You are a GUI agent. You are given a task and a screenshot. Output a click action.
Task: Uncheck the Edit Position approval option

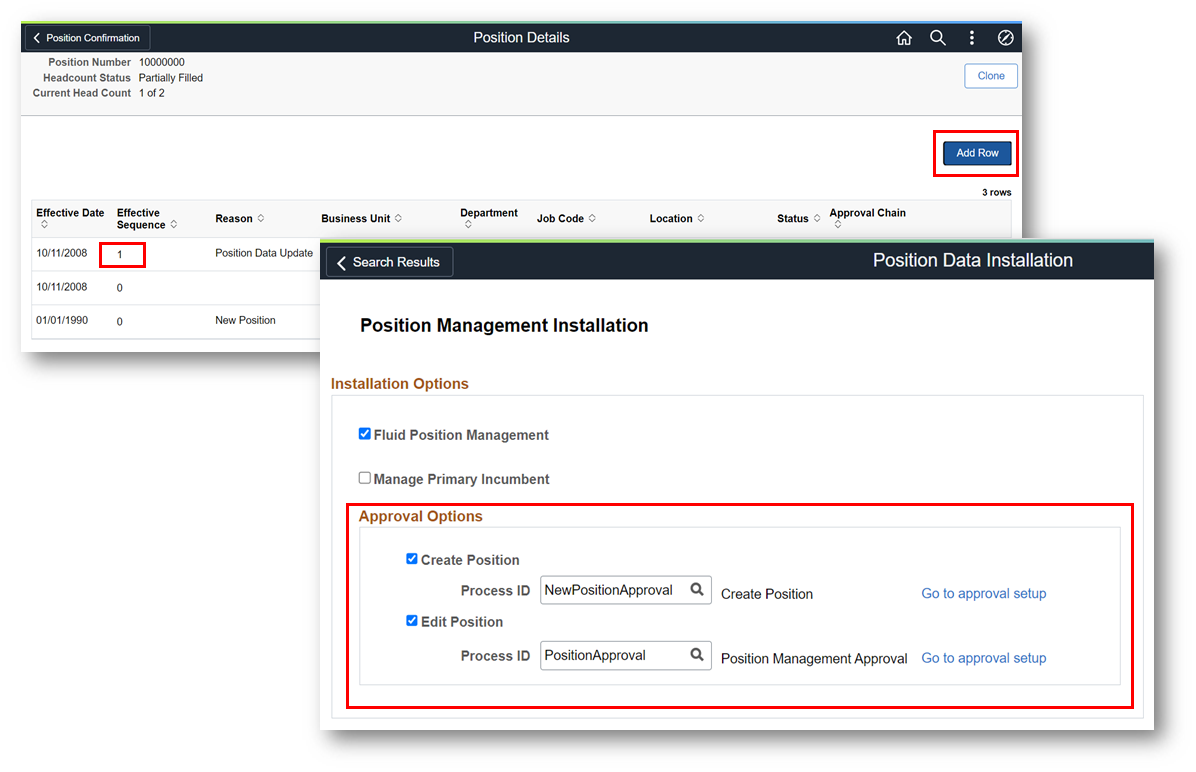click(x=412, y=620)
